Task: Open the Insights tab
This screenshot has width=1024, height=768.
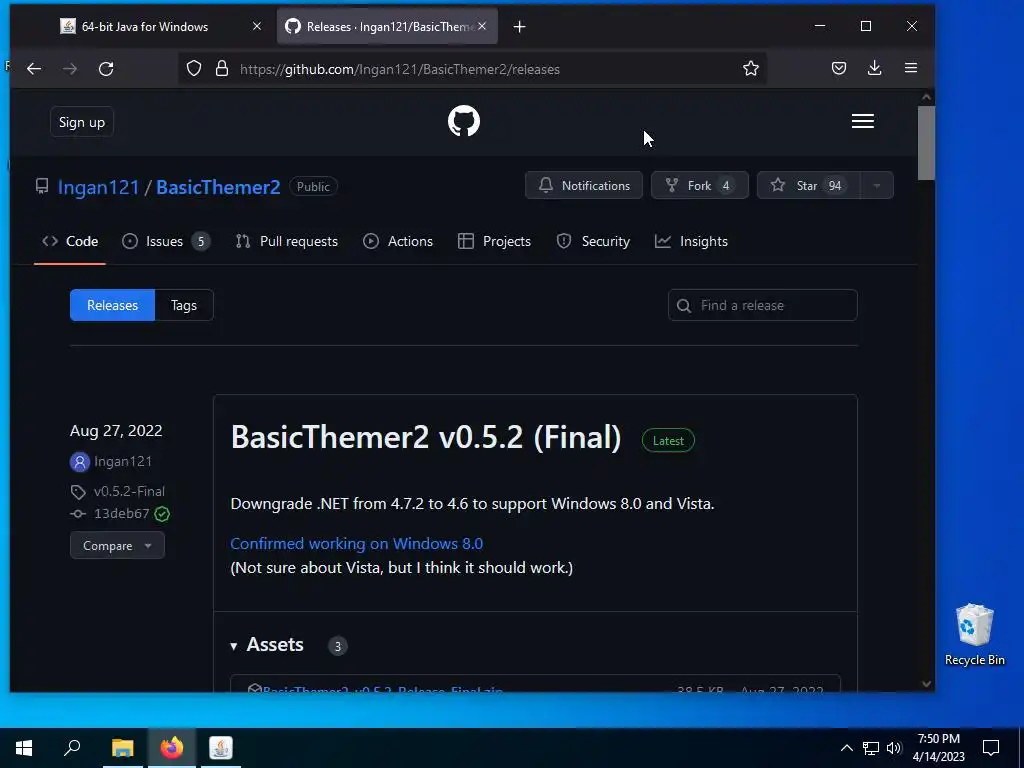Action: click(691, 242)
